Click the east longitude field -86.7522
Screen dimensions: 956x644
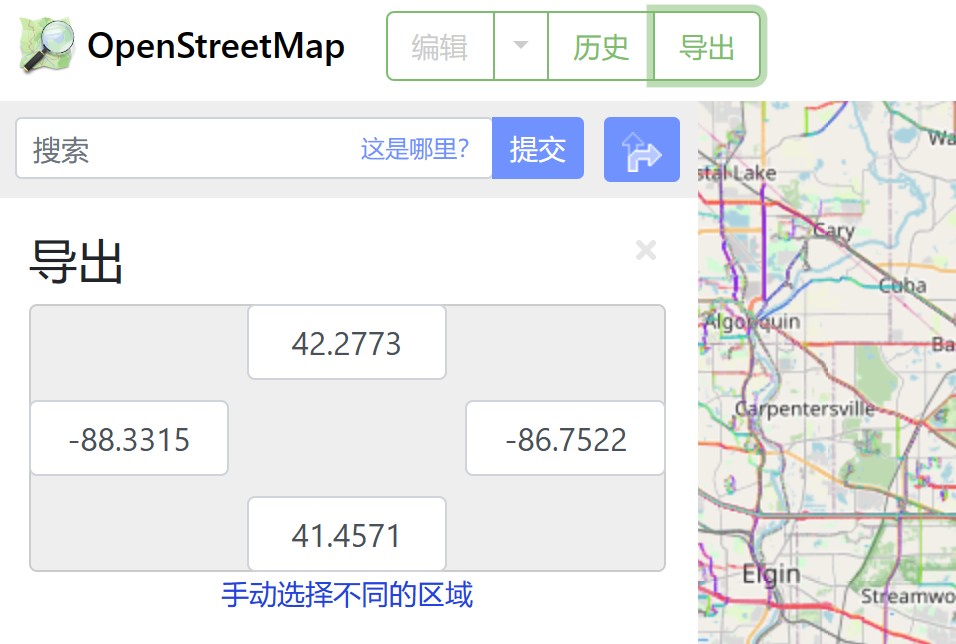point(565,438)
